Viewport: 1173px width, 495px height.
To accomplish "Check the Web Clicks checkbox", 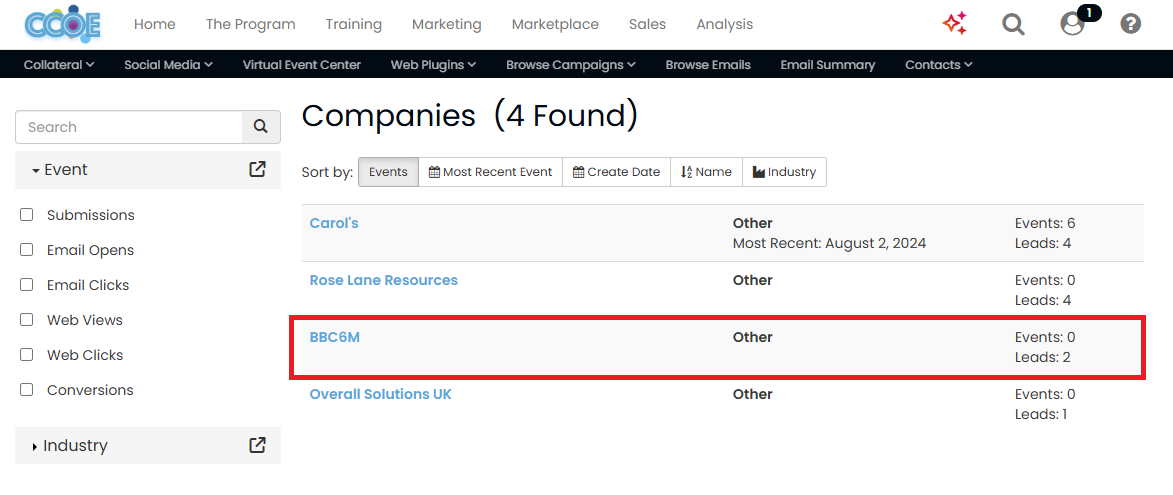I will 27,355.
